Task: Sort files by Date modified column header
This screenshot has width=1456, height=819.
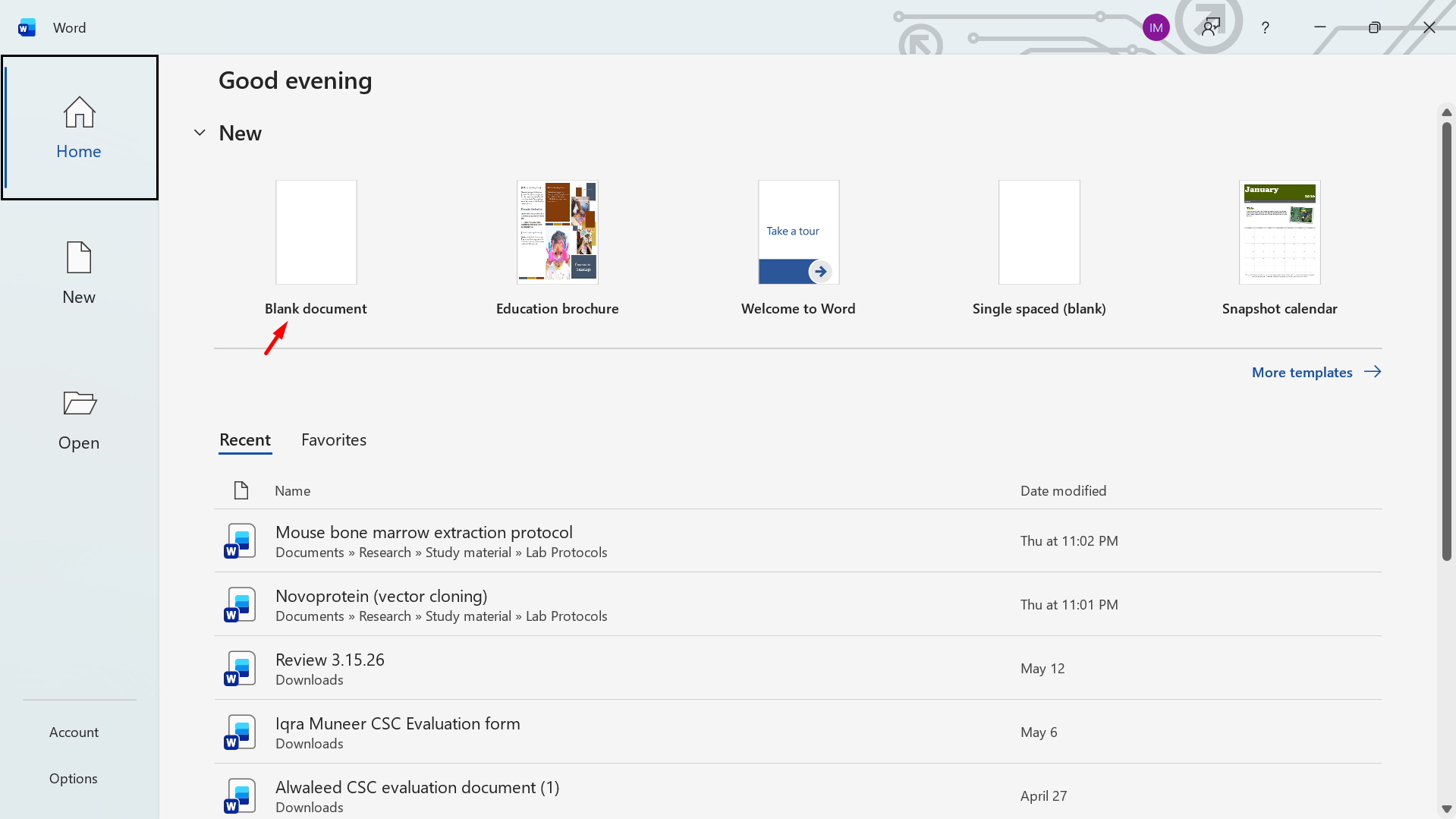Action: [1064, 491]
